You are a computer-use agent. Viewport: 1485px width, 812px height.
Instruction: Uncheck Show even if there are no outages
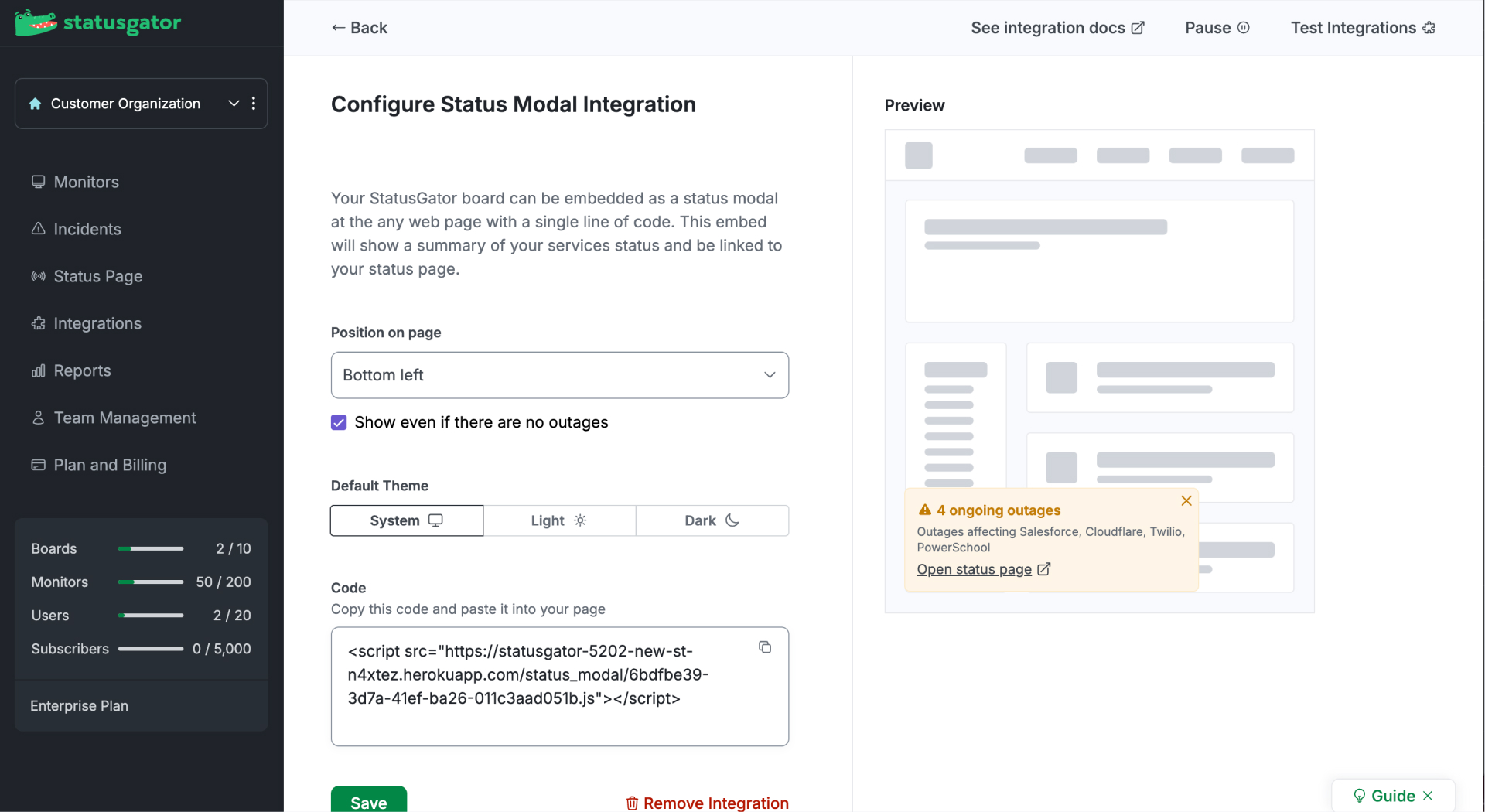click(x=339, y=422)
